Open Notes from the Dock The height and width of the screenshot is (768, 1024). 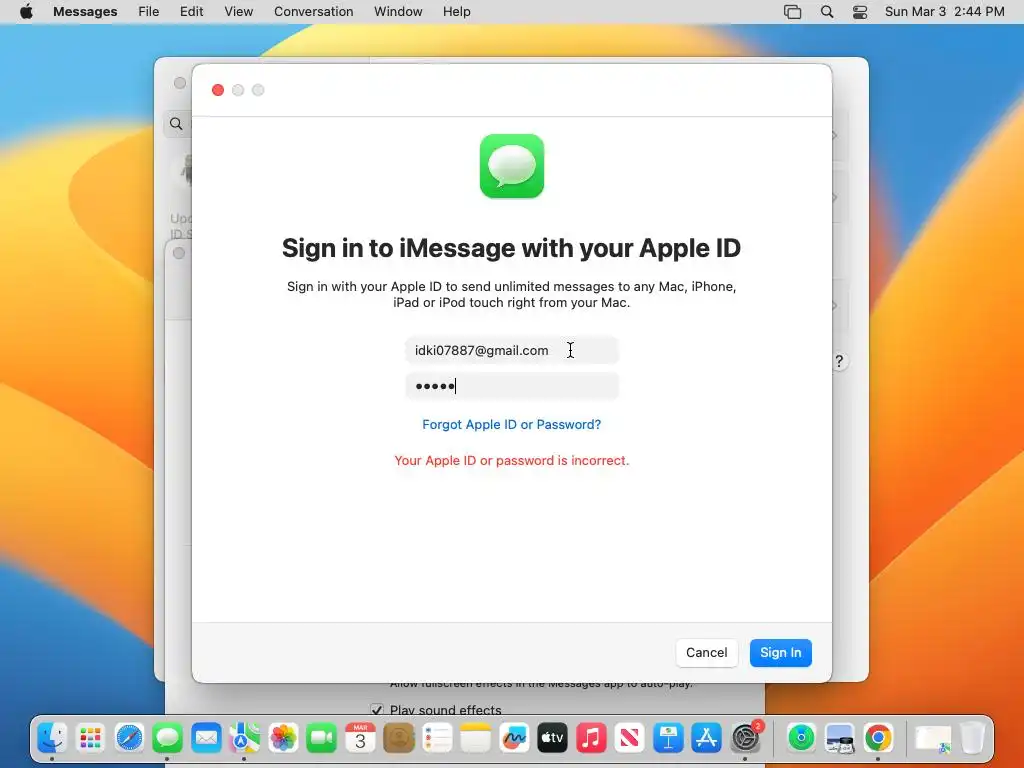point(475,738)
